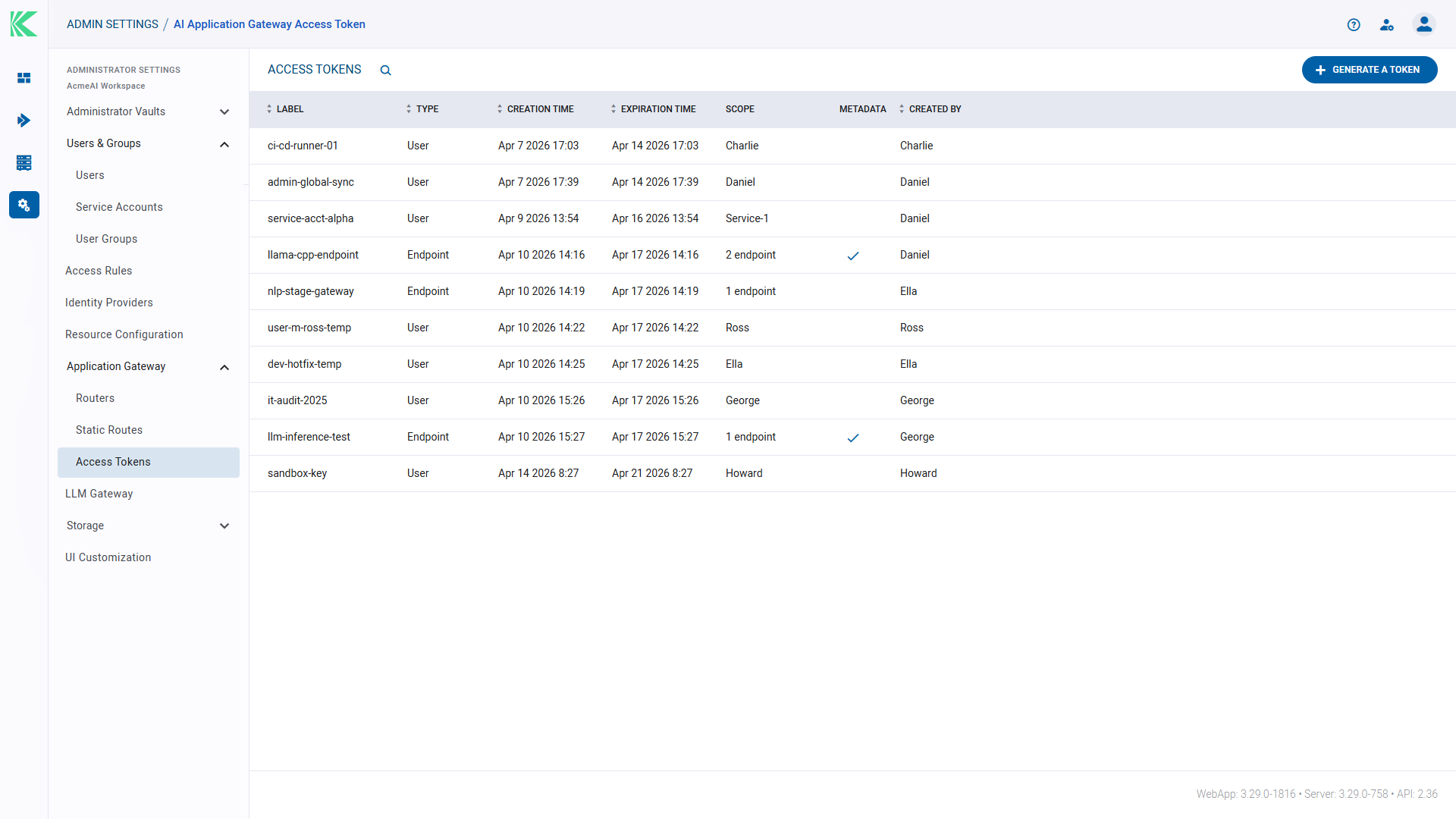This screenshot has width=1456, height=819.
Task: Click metadata checkmark for llm-inference-test
Action: click(853, 438)
